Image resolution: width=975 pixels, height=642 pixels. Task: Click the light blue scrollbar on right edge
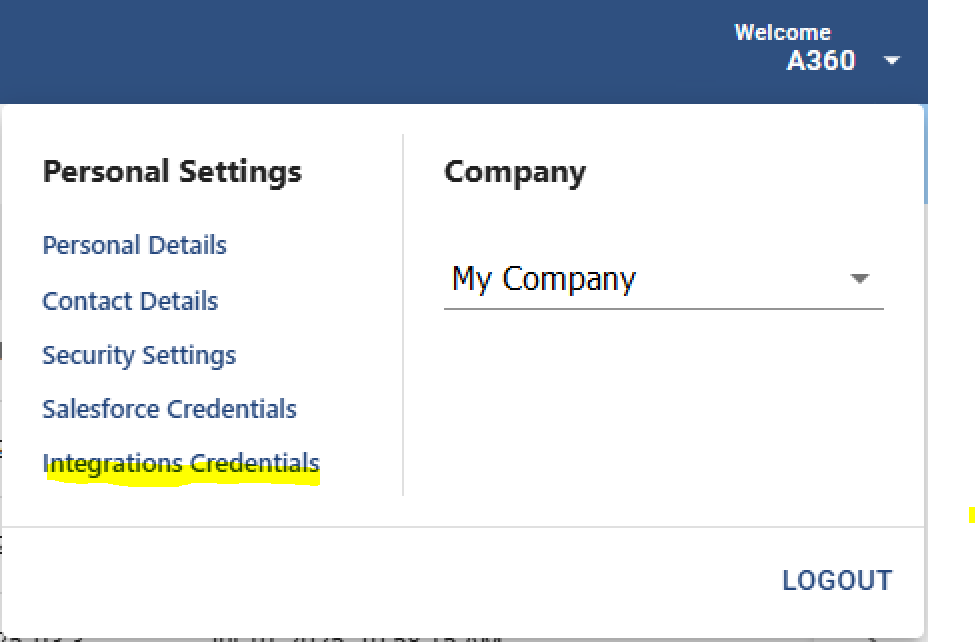point(926,154)
